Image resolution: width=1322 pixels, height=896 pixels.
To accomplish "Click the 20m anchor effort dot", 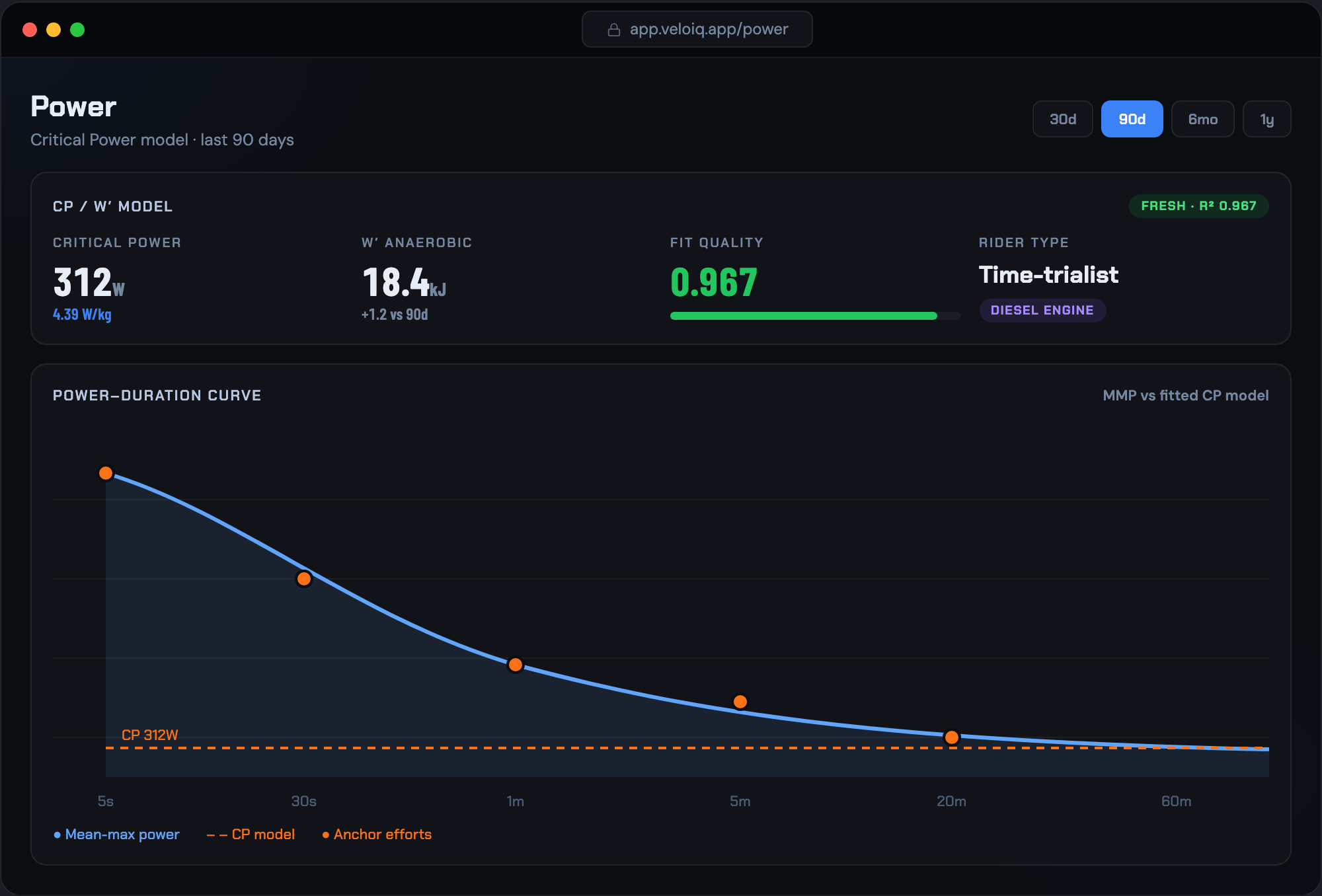I will [952, 737].
